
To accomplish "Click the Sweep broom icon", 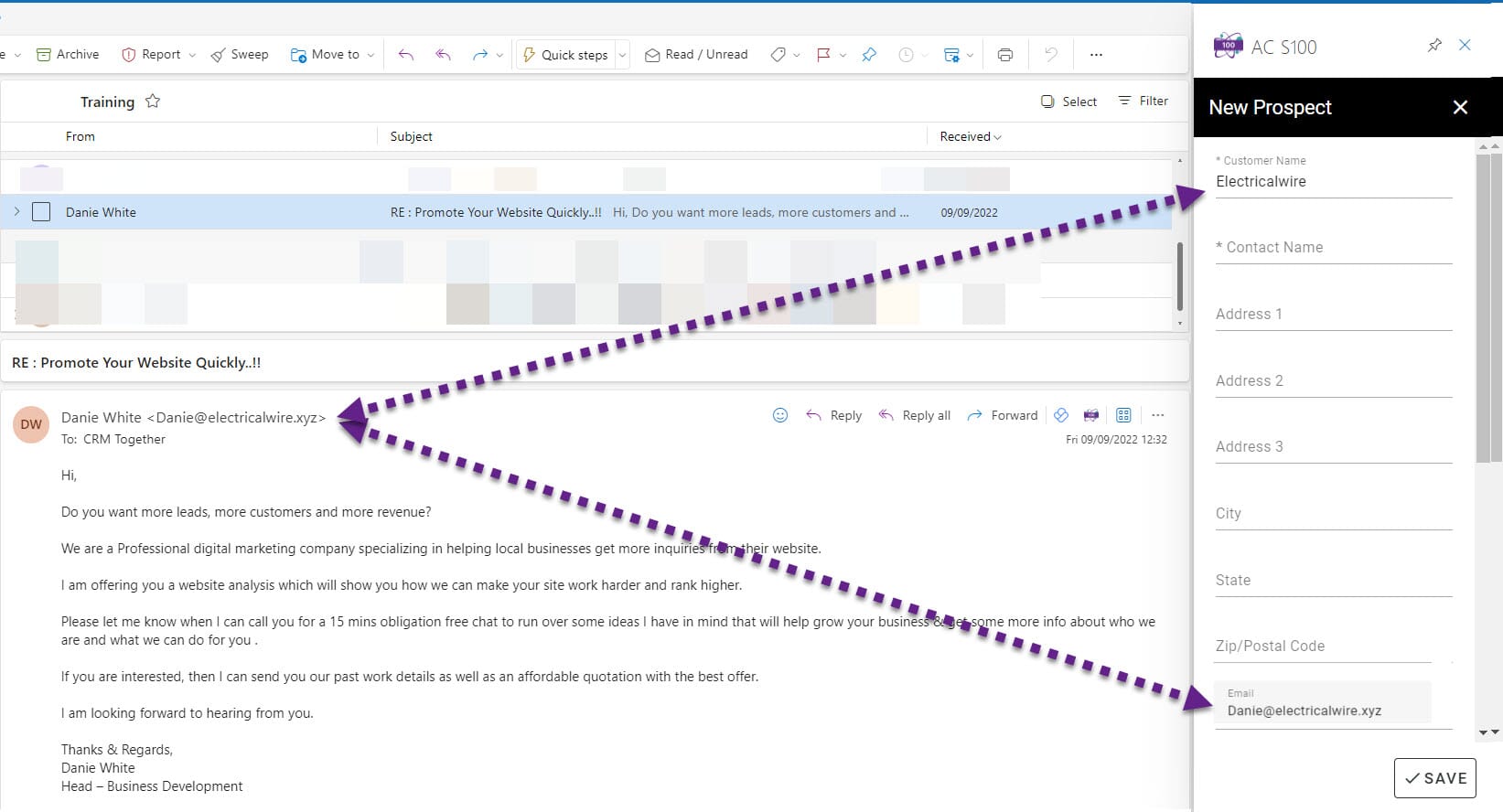I will click(x=218, y=55).
